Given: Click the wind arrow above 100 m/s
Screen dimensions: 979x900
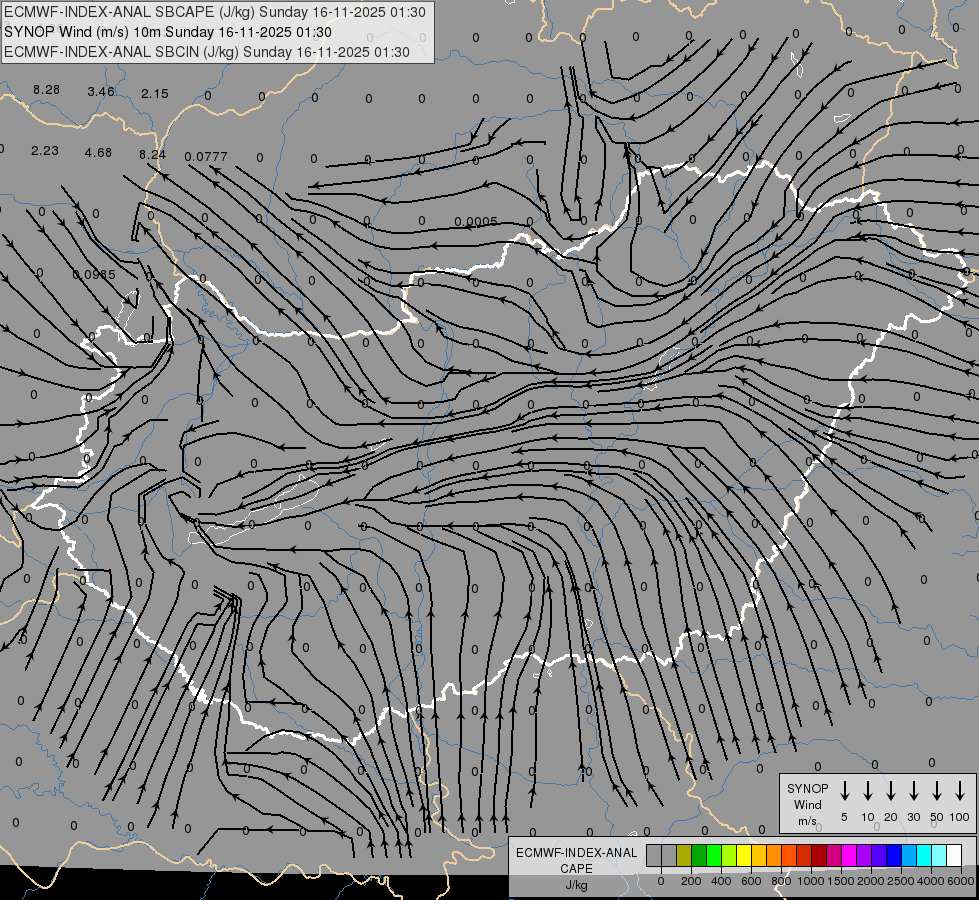Looking at the screenshot, I should [960, 790].
